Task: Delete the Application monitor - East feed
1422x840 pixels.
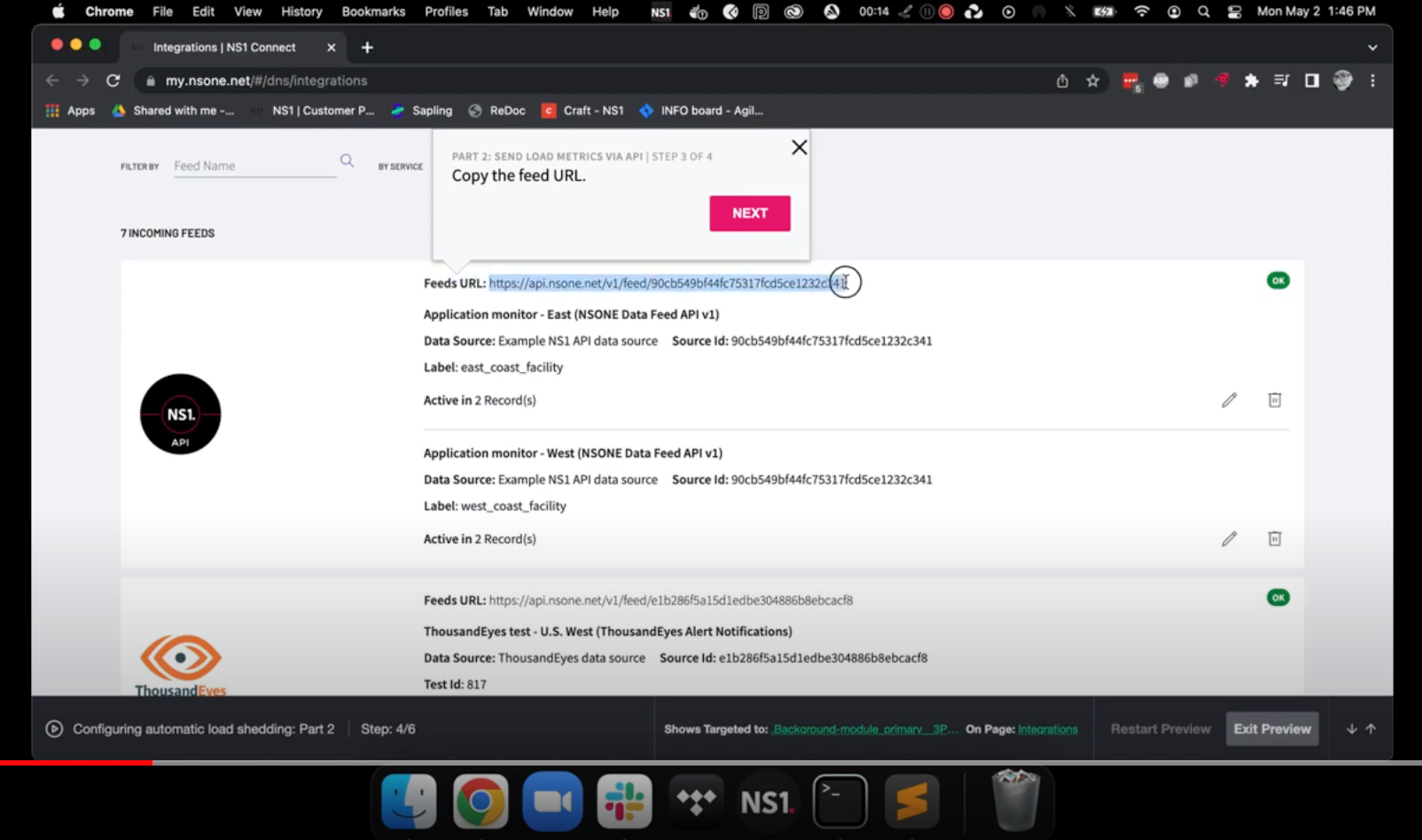Action: (x=1274, y=401)
